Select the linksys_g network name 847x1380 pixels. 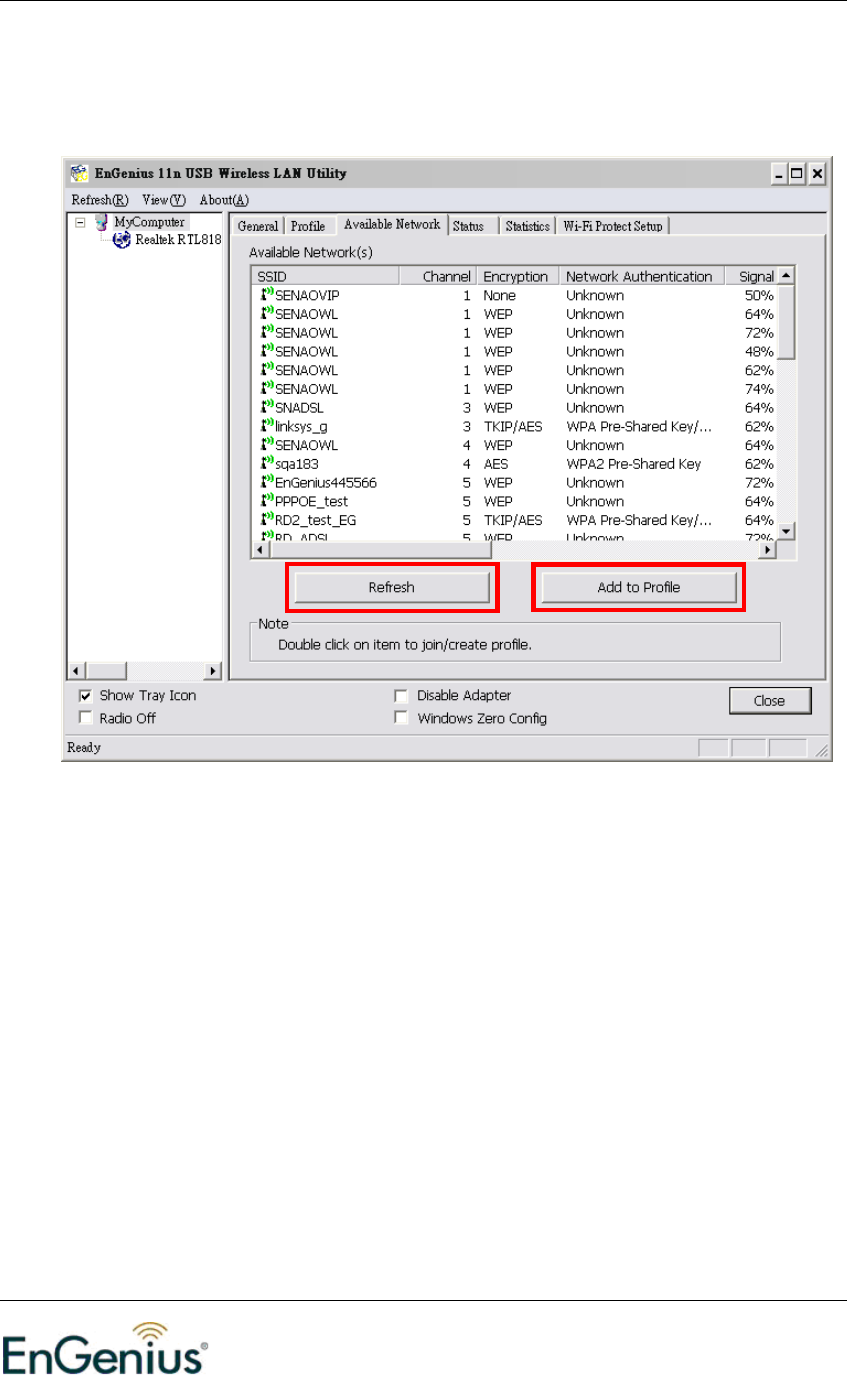tap(301, 427)
